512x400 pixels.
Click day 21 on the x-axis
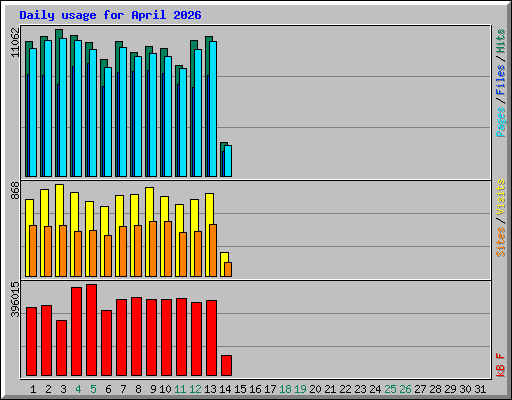click(330, 389)
